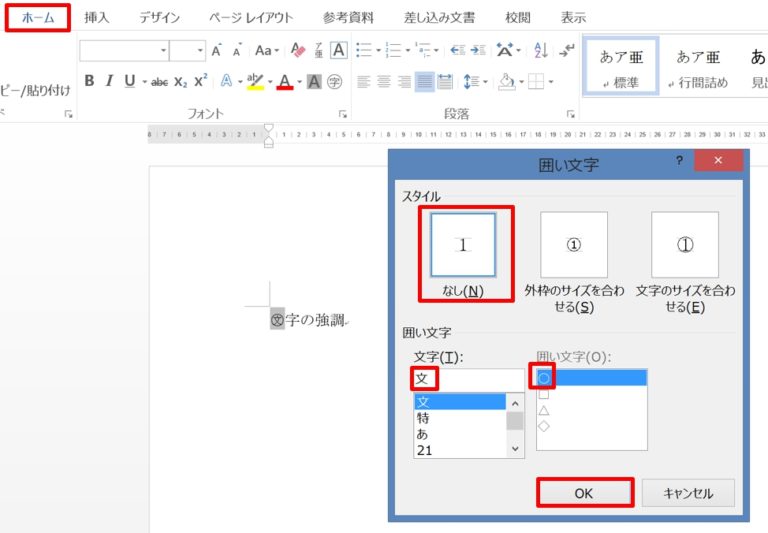This screenshot has height=533, width=768.
Task: Apply subscript X₂ formatting
Action: 180,82
